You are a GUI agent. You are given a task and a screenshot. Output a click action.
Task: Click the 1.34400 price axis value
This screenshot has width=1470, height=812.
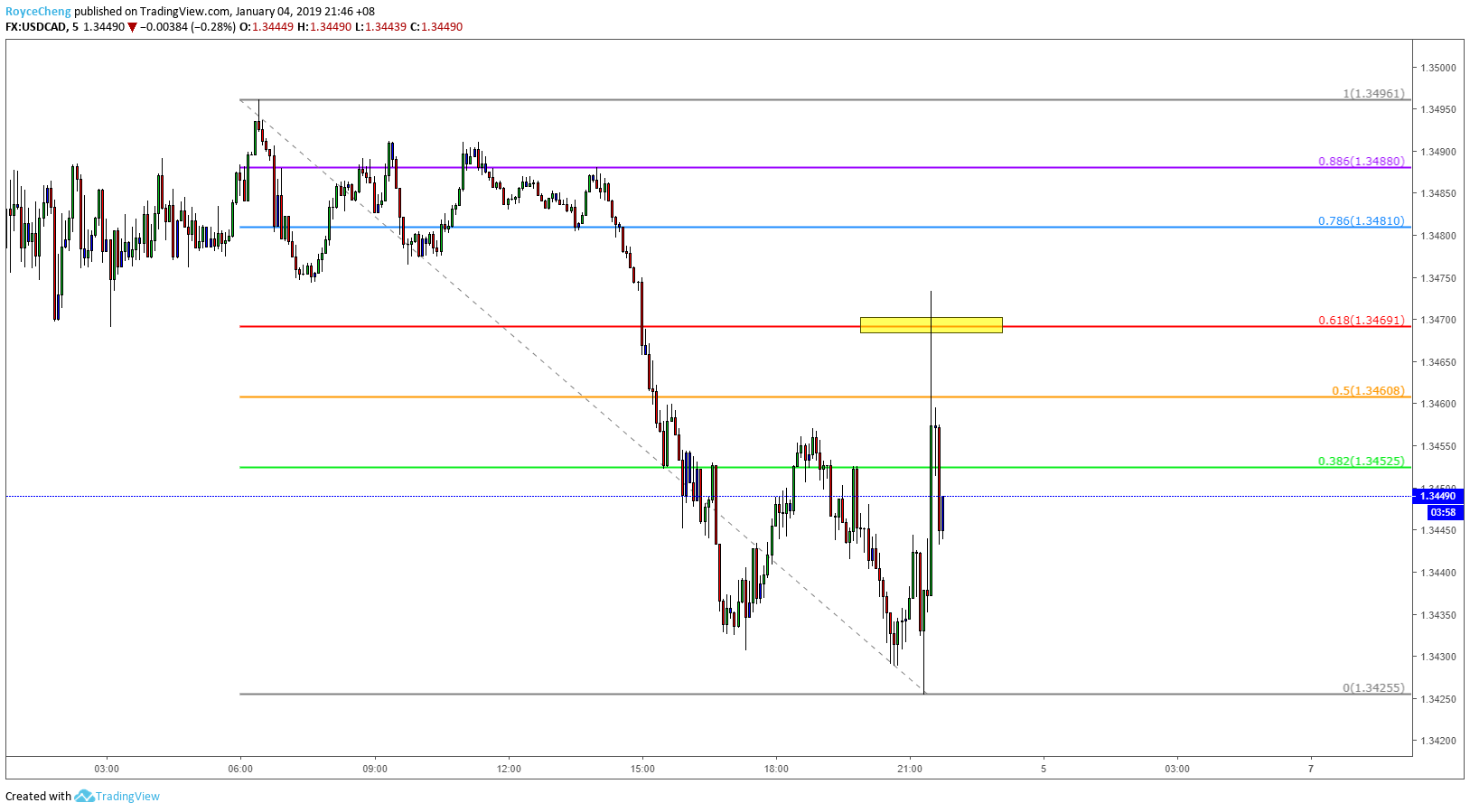point(1438,573)
